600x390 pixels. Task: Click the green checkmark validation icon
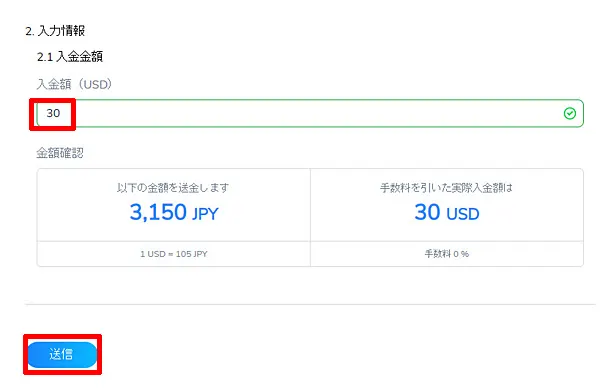[x=570, y=113]
